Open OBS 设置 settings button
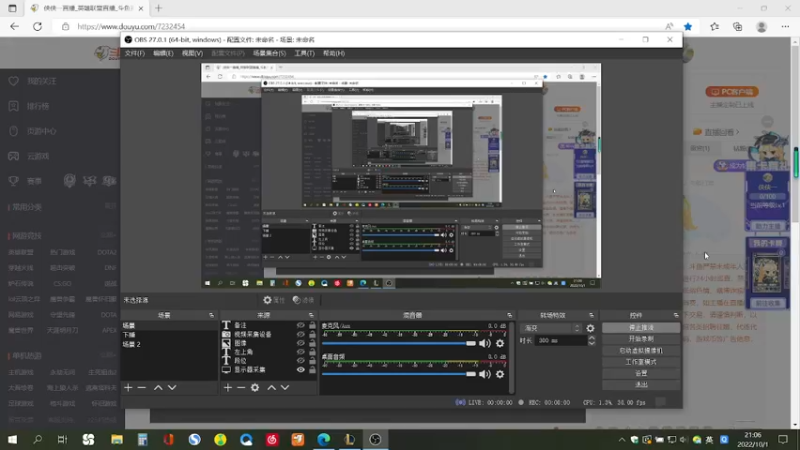Image resolution: width=800 pixels, height=450 pixels. [641, 373]
